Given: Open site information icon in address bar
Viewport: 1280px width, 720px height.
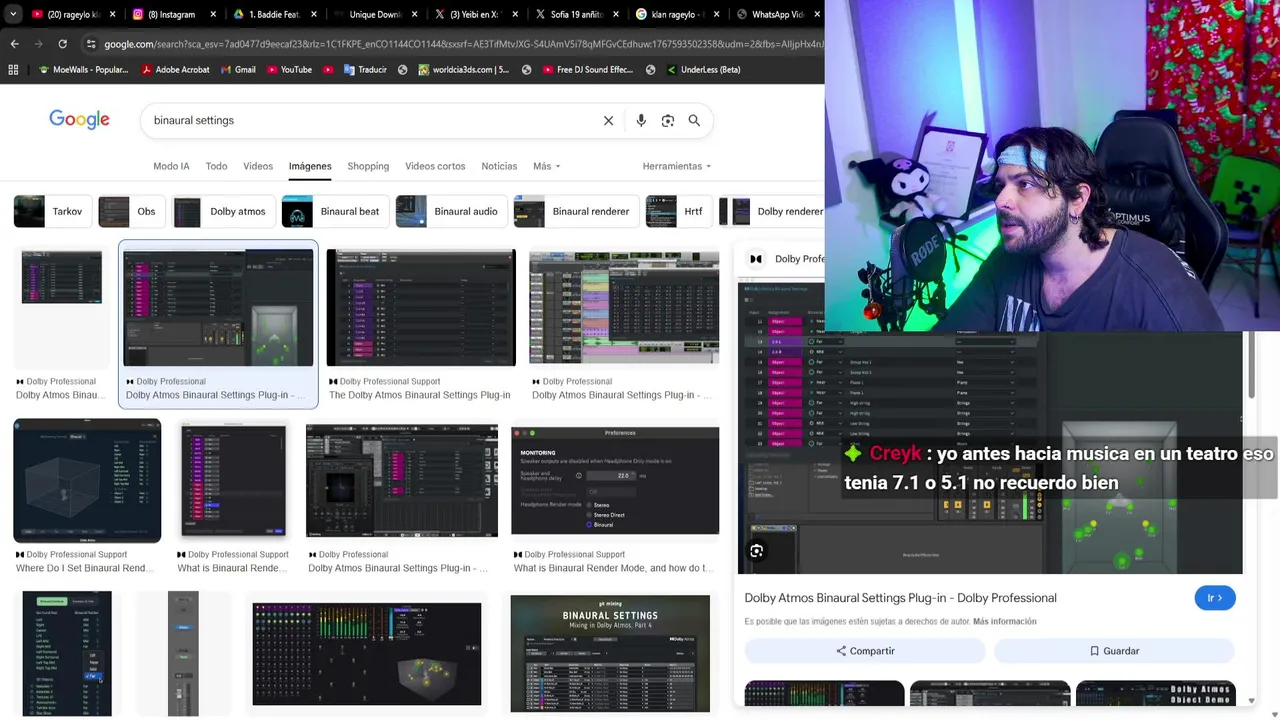Looking at the screenshot, I should tap(91, 44).
